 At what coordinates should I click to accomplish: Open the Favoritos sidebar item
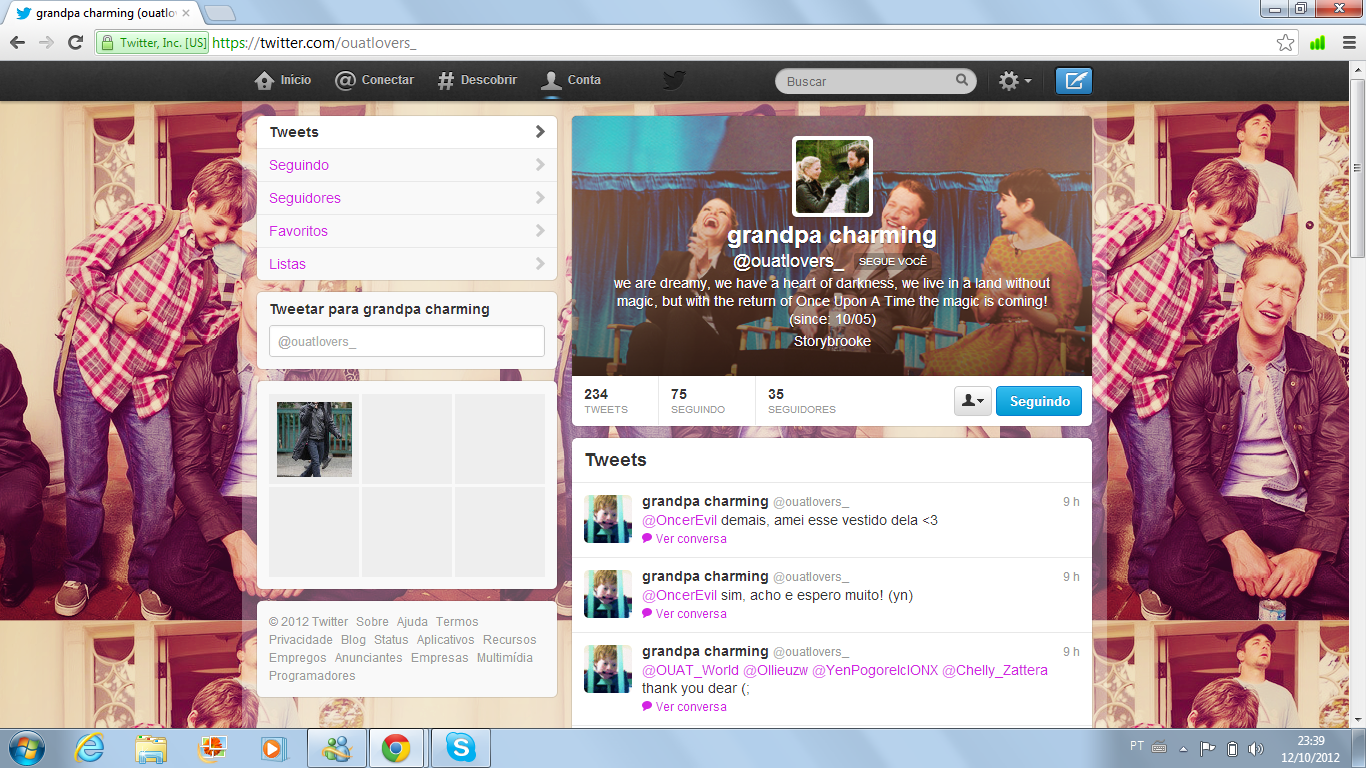(x=407, y=231)
